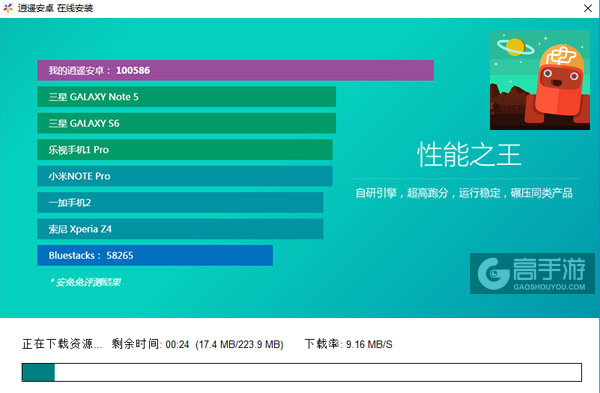Select the 三星 GALAXY Note 5 bar

click(186, 97)
